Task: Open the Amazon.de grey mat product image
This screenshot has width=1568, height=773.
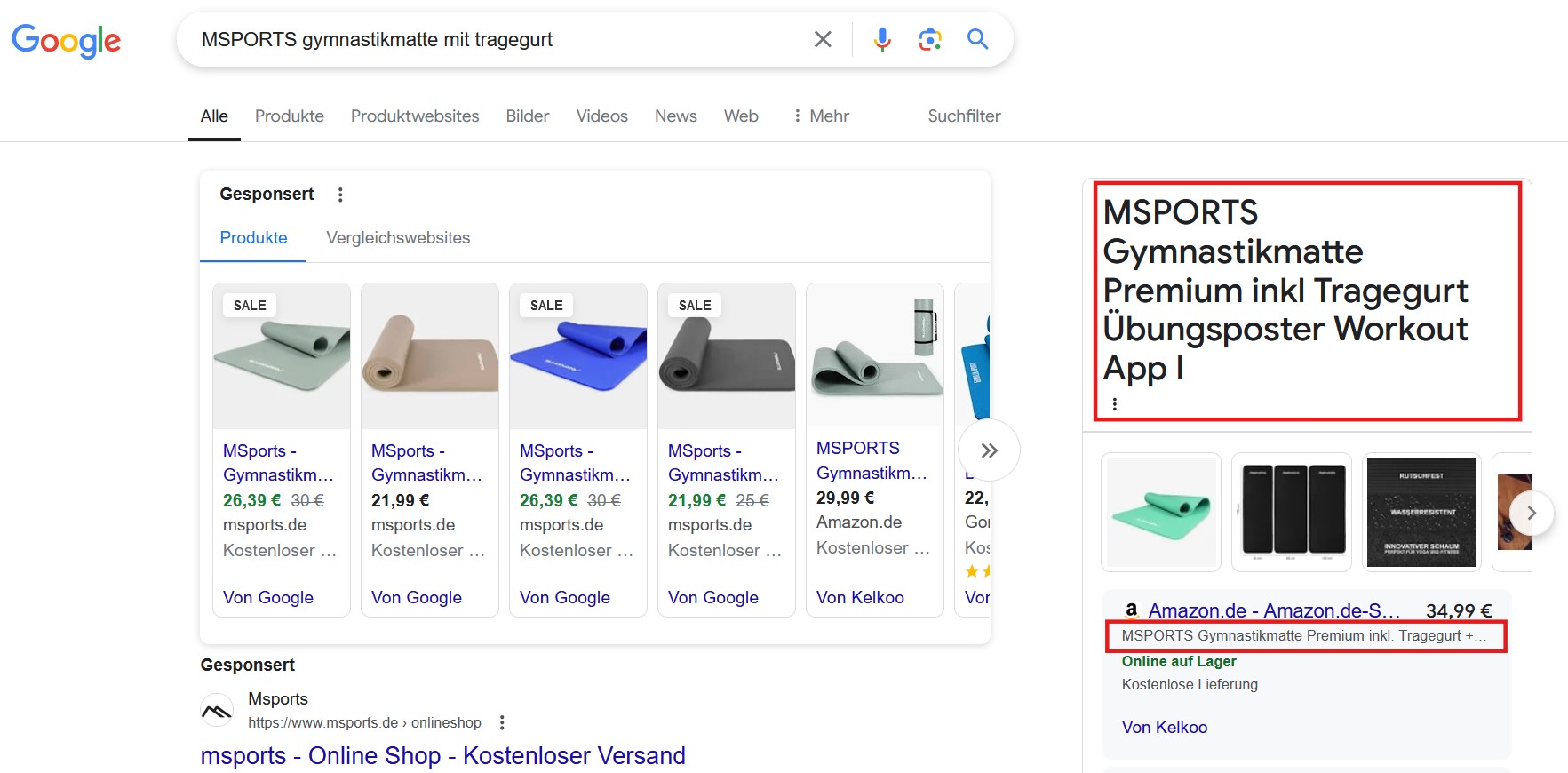Action: [875, 355]
